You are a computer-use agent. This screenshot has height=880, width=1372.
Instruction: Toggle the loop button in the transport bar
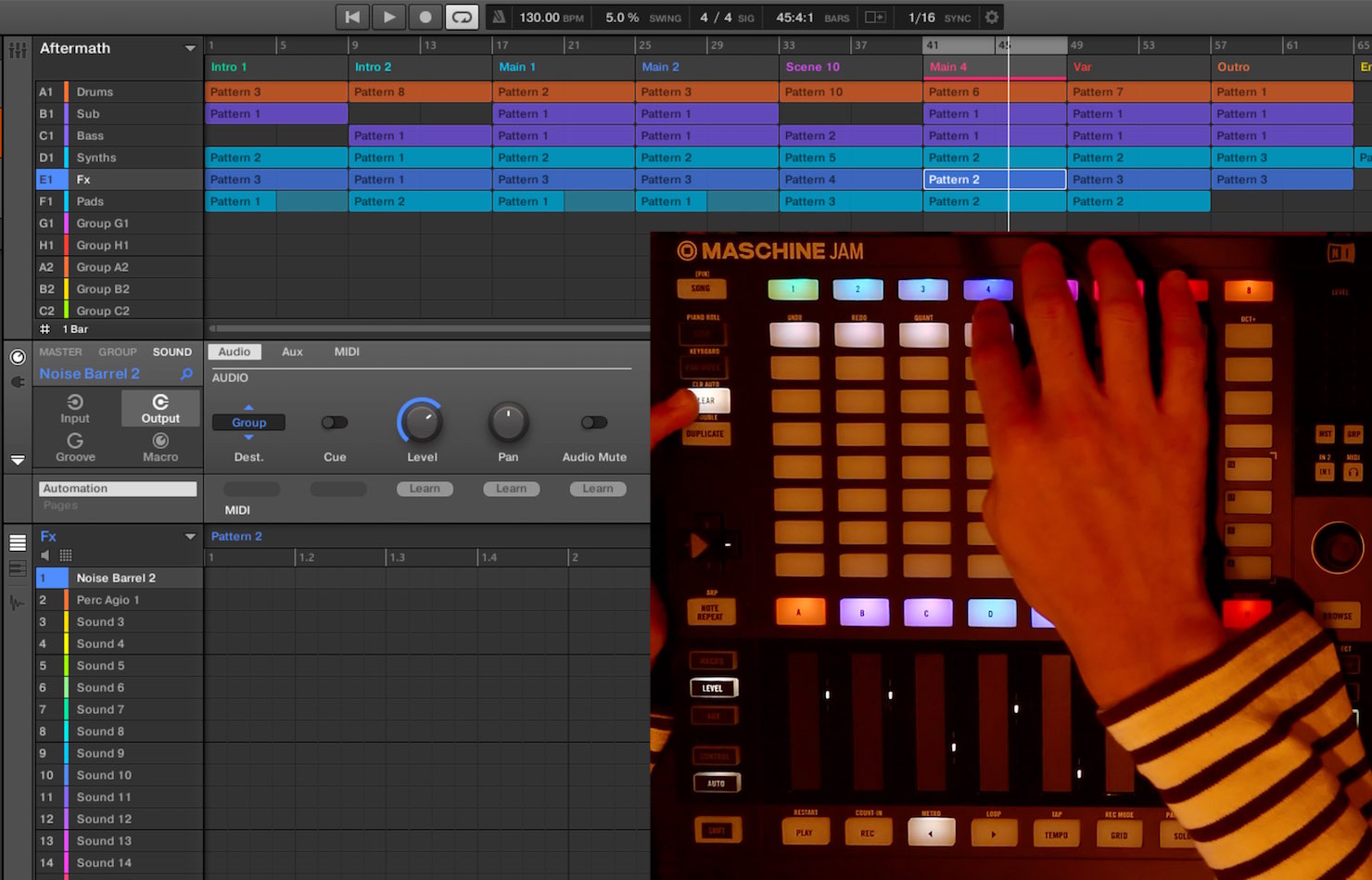coord(462,17)
